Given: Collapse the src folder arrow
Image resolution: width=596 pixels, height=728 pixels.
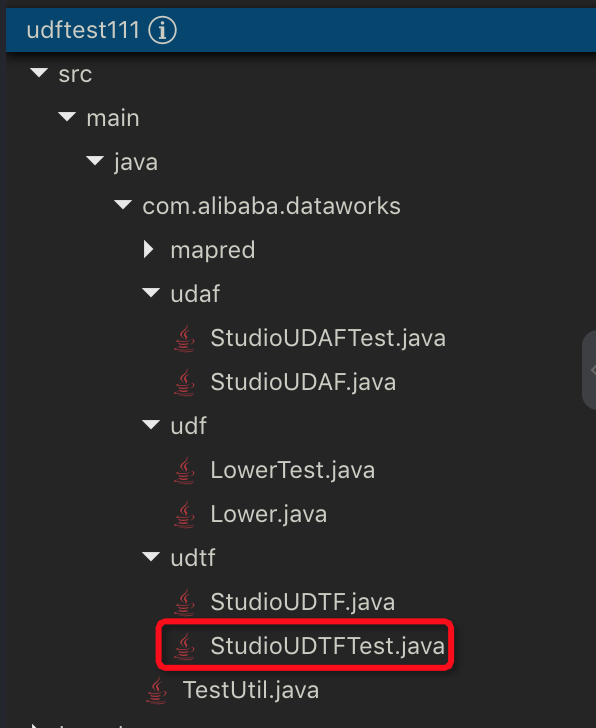Looking at the screenshot, I should click(x=39, y=73).
